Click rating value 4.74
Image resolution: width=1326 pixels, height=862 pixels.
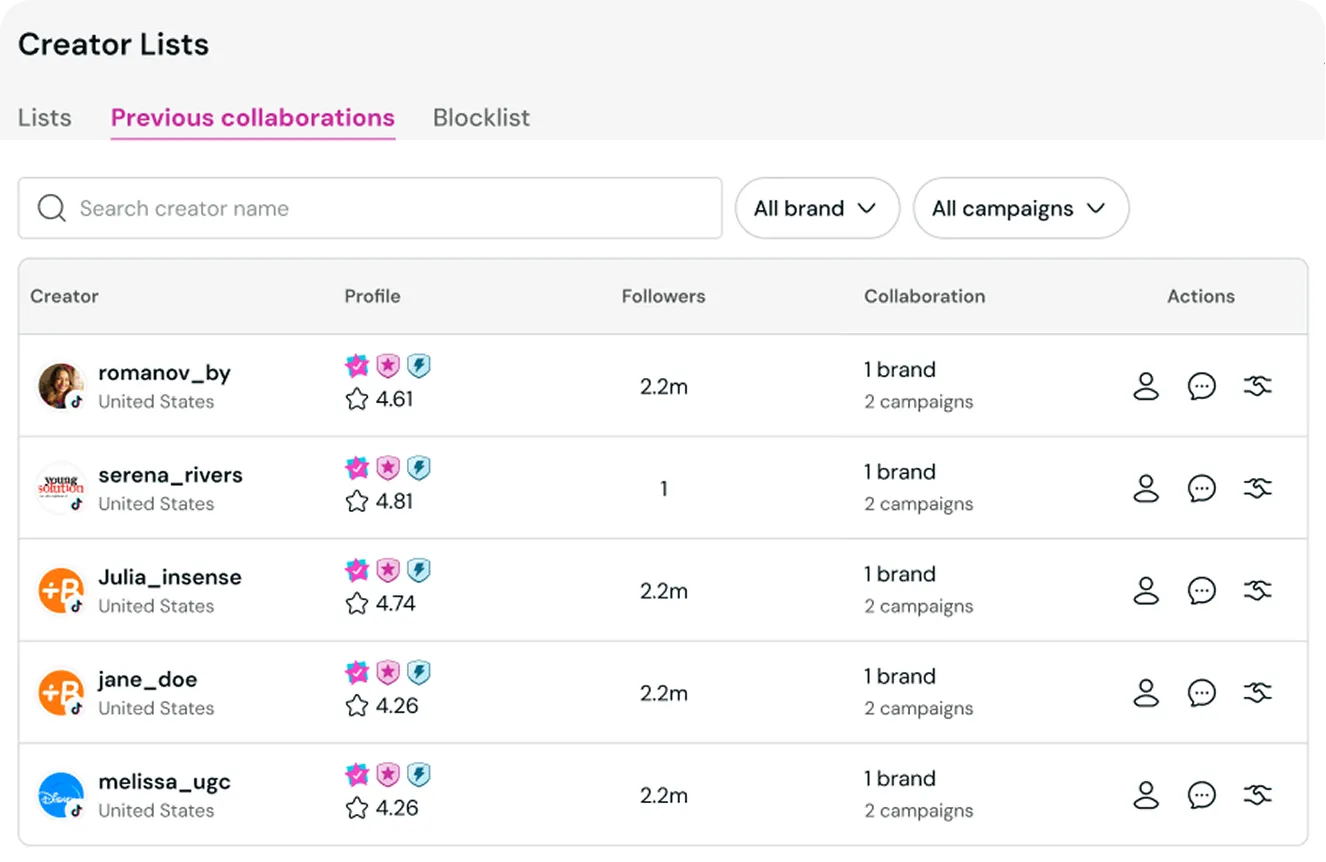tap(396, 603)
